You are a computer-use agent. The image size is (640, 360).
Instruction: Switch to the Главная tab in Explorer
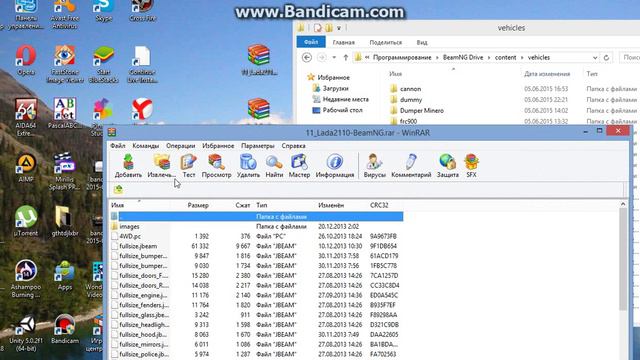343,42
